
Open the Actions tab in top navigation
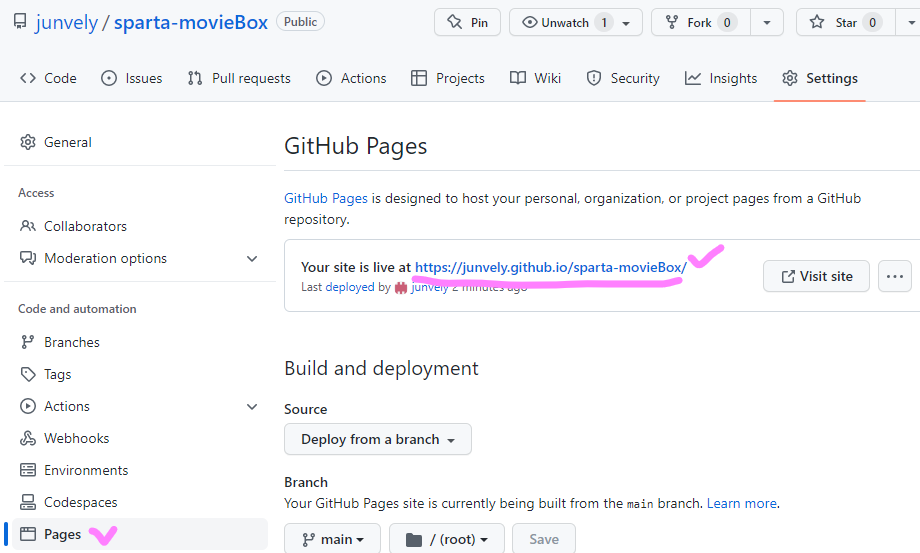pos(351,78)
